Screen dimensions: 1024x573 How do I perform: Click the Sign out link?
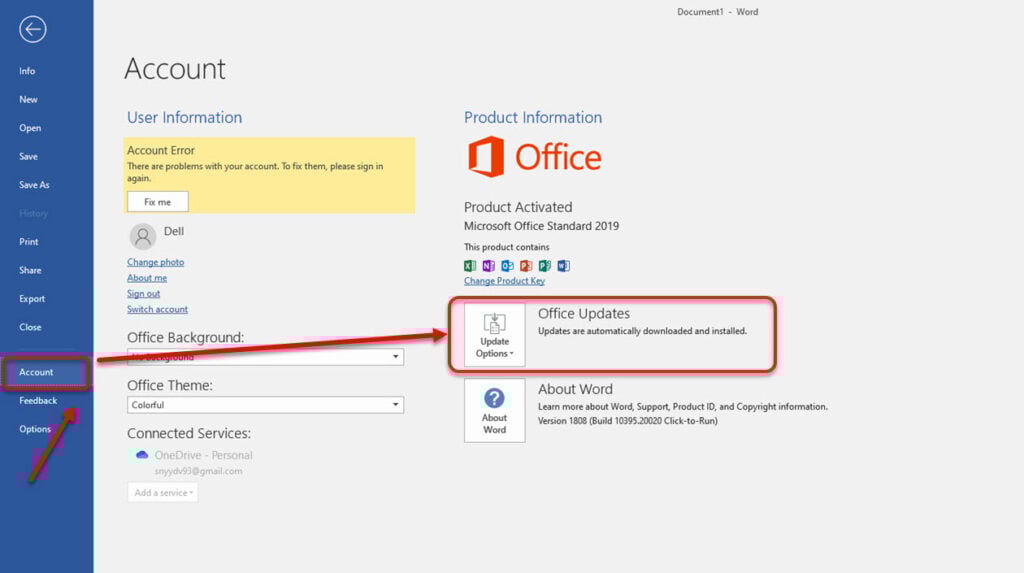(x=143, y=293)
